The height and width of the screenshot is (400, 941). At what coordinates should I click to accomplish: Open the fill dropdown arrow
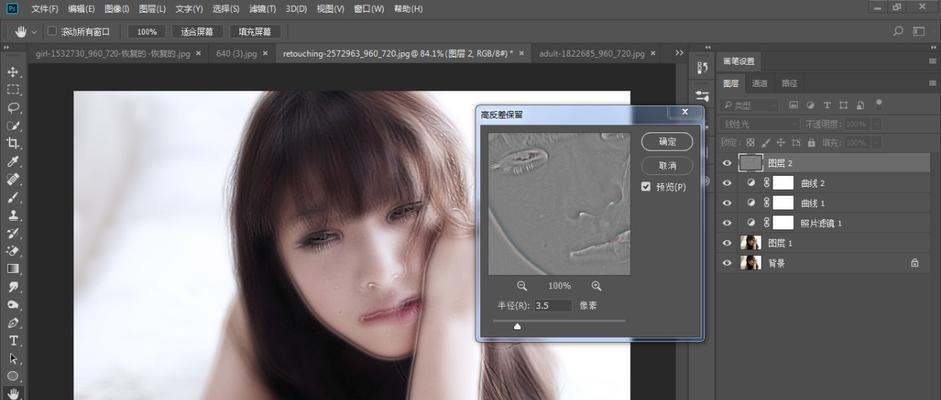876,143
